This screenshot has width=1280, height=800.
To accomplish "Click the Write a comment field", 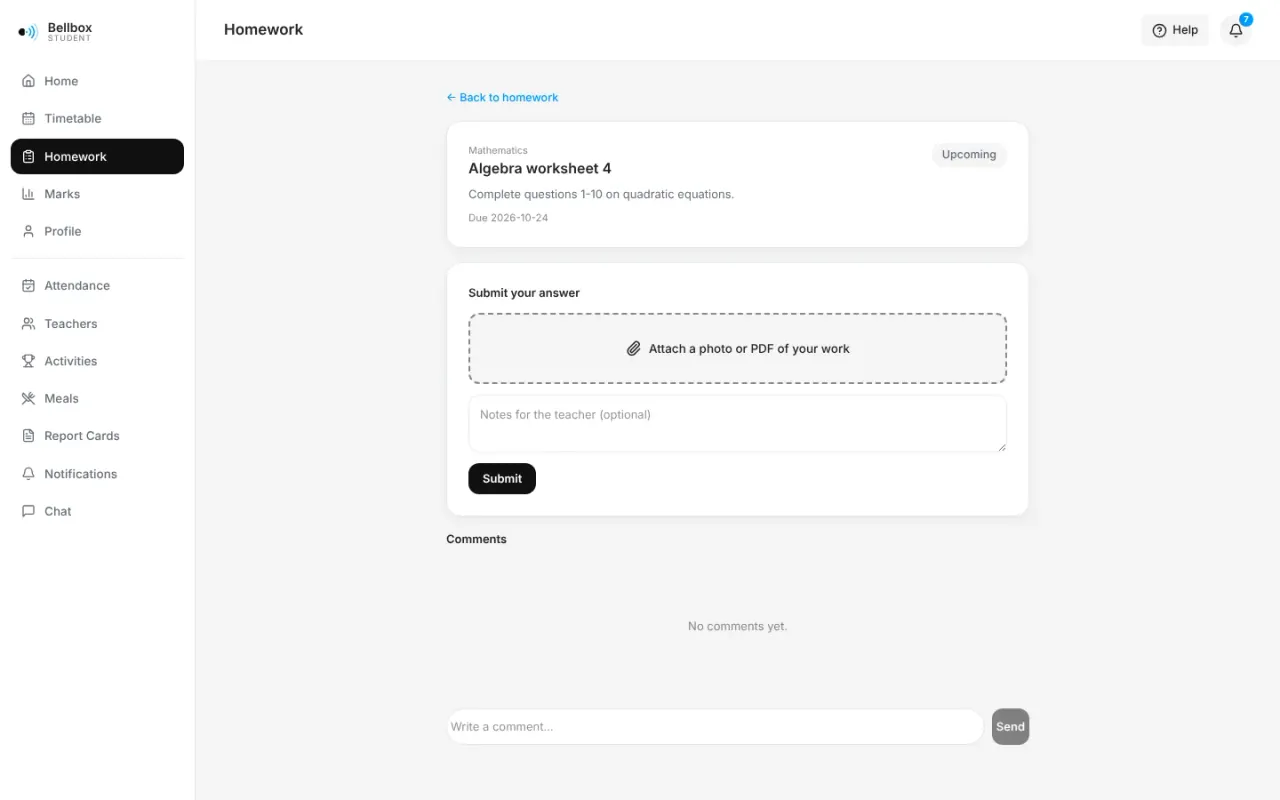I will point(715,727).
